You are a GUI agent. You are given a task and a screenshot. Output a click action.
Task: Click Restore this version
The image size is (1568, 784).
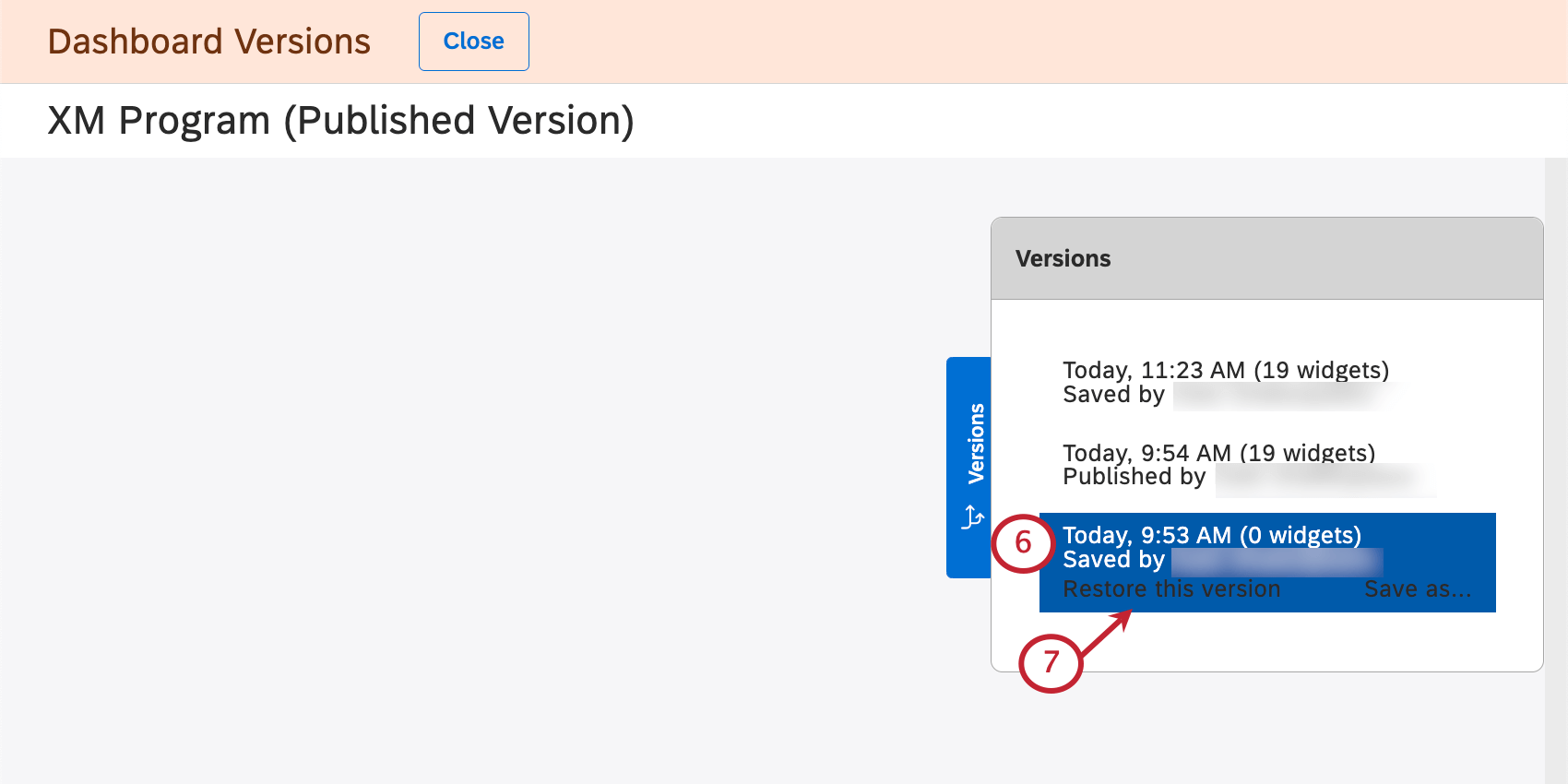click(1171, 588)
